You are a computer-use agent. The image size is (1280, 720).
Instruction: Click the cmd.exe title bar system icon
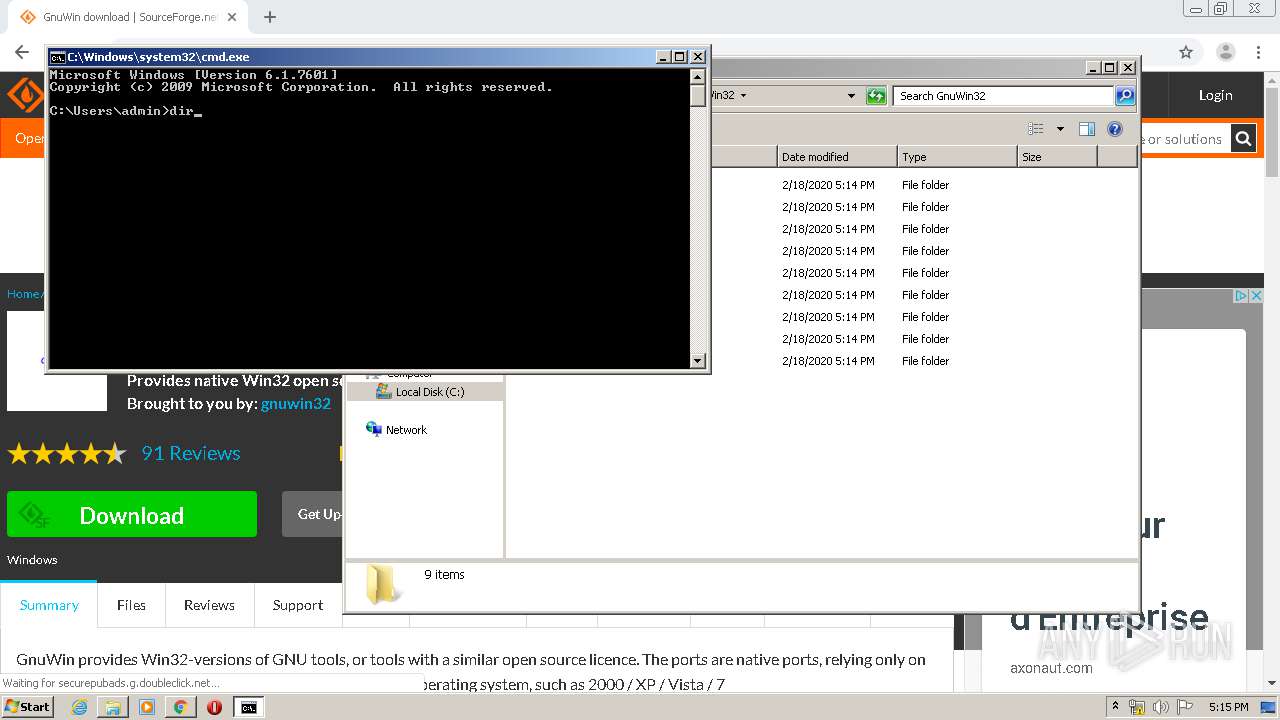tap(57, 57)
